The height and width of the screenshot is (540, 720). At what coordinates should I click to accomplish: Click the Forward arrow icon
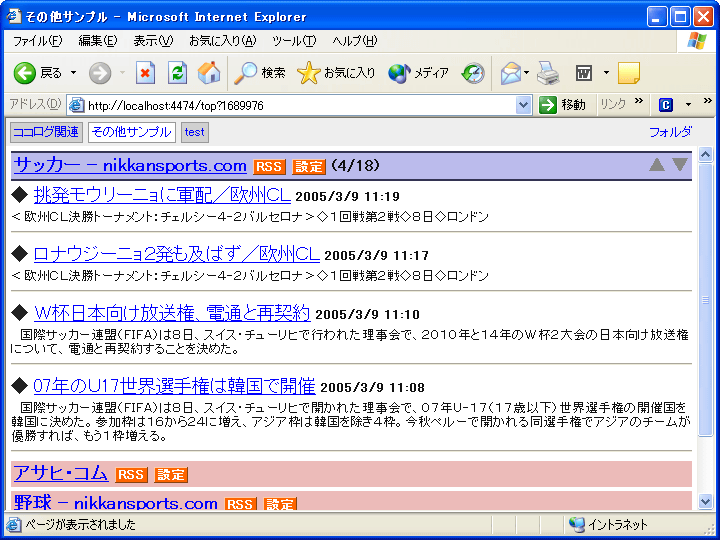tap(100, 73)
